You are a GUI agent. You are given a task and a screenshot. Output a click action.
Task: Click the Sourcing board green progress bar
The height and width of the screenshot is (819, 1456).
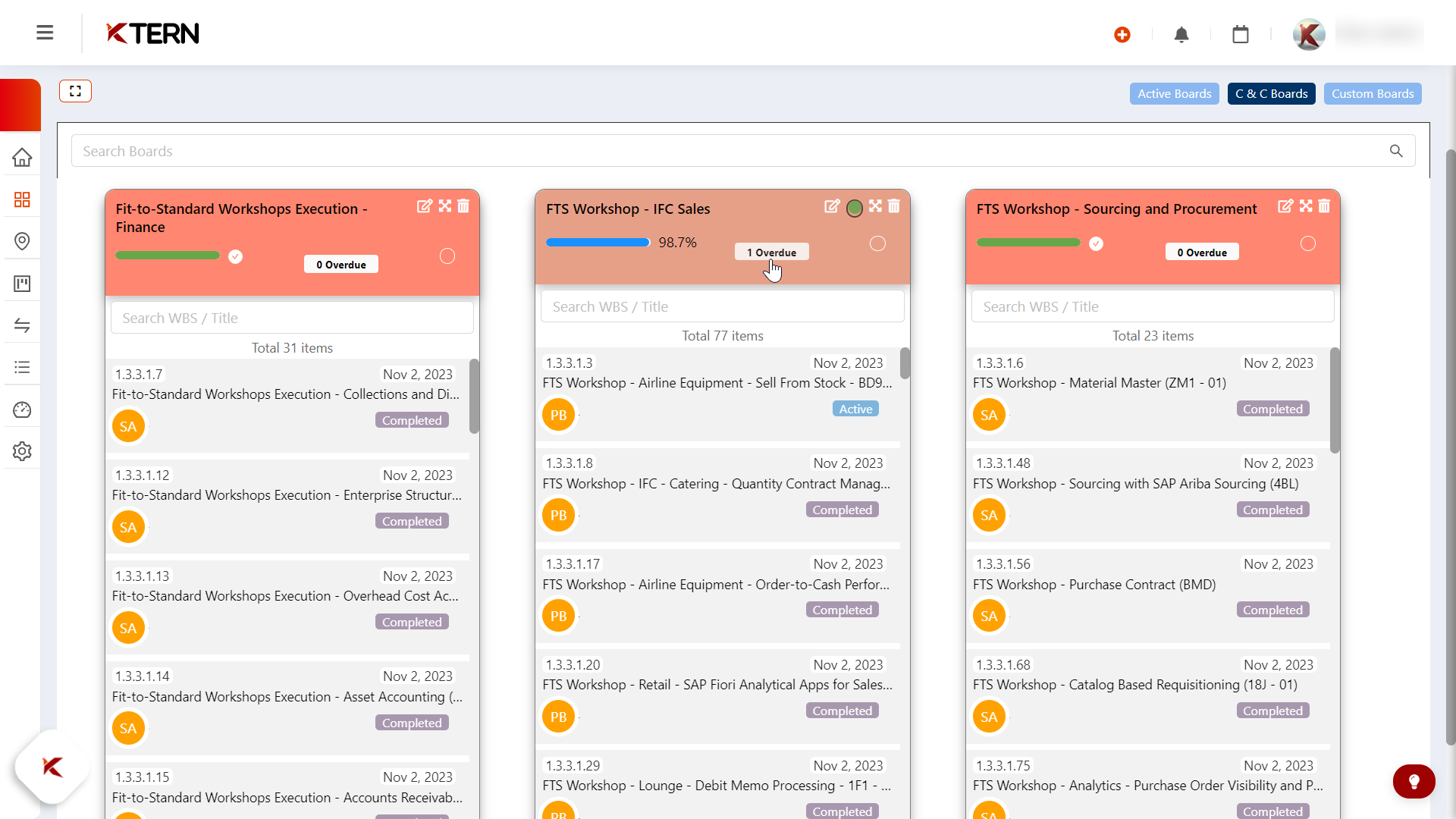click(1028, 243)
